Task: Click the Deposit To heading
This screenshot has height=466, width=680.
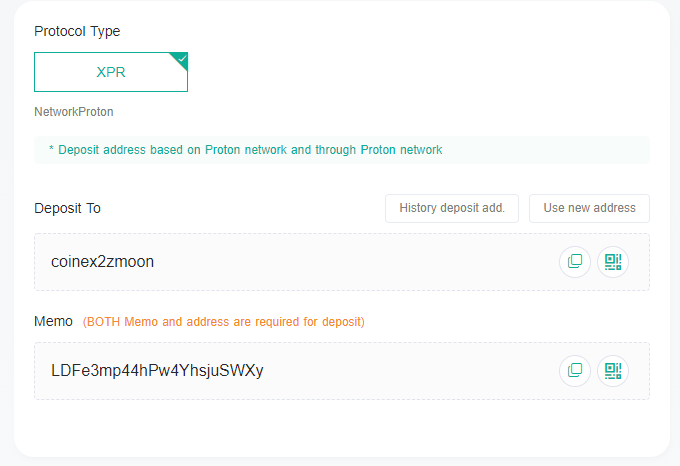Action: point(67,208)
